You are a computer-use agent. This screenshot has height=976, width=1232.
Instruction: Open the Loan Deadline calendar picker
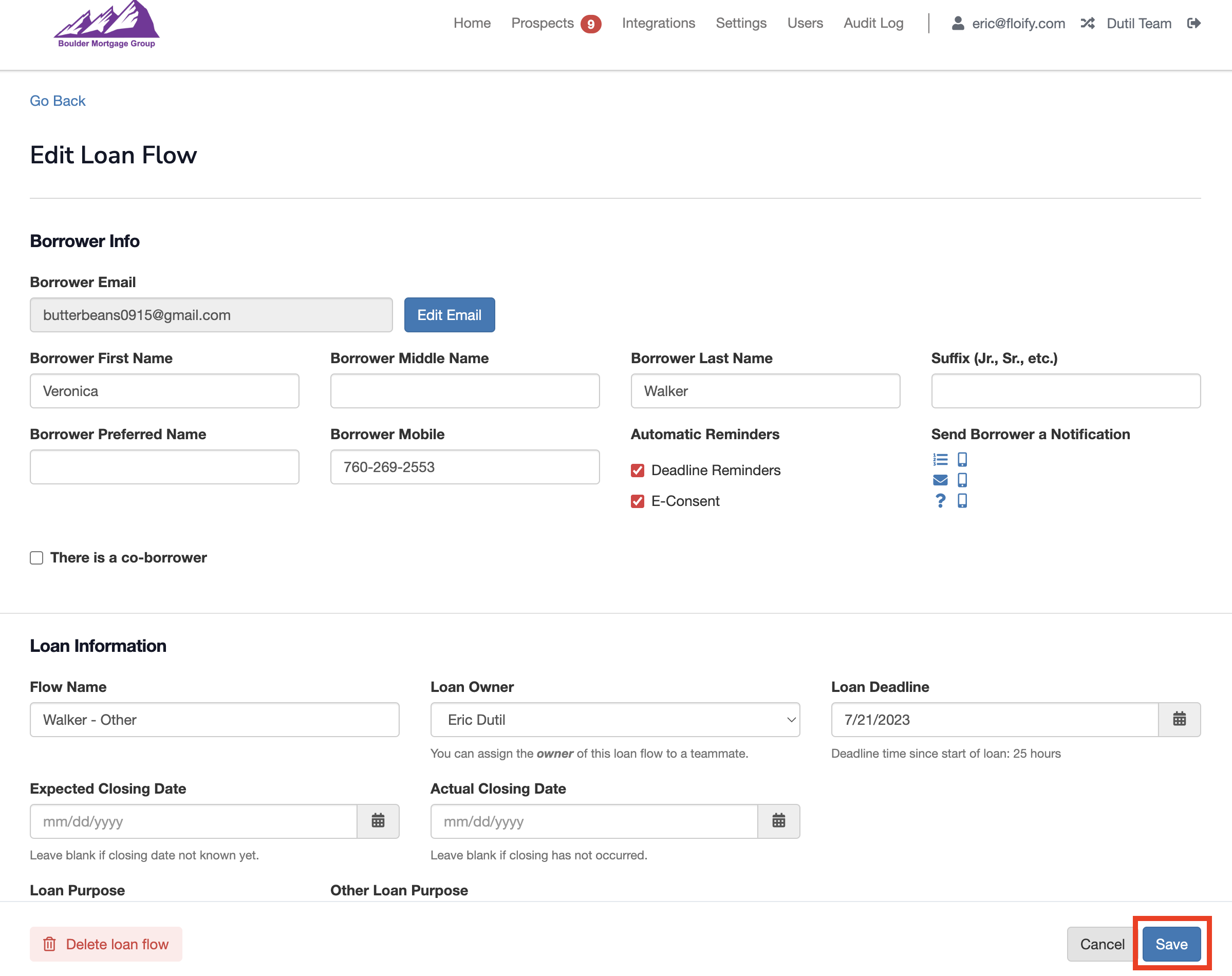(1179, 720)
